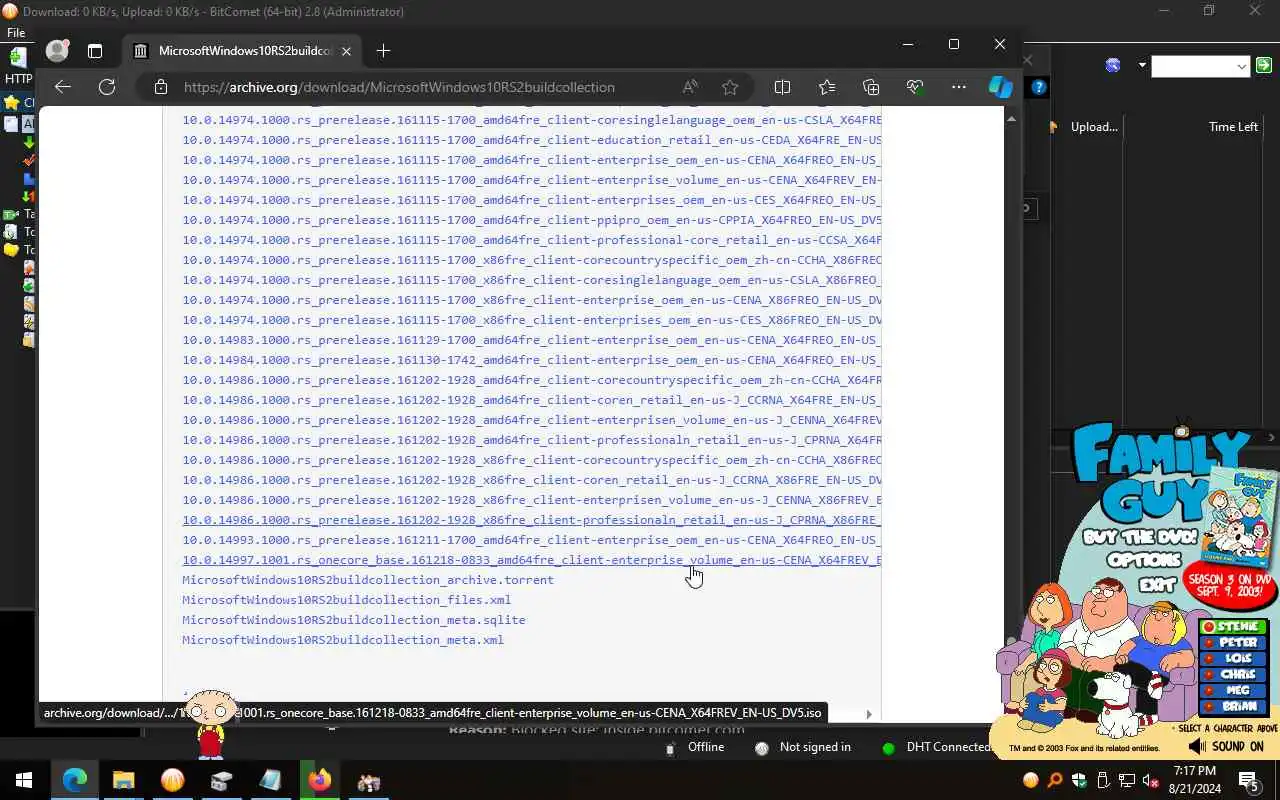Select the MicrosoftWindows10RS2buildcollection tab
The height and width of the screenshot is (800, 1280).
[243, 51]
